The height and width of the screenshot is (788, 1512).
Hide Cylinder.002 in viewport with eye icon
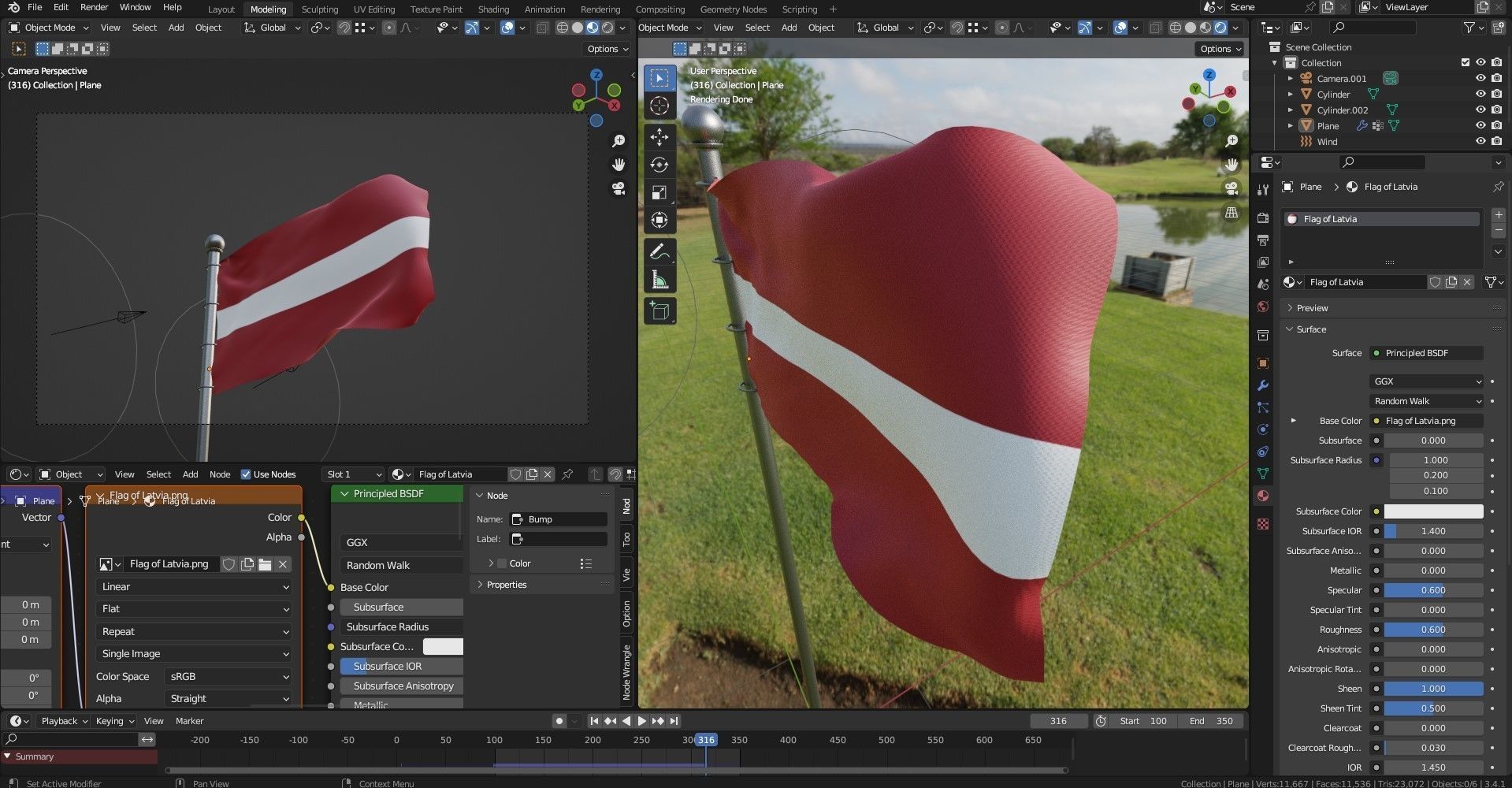tap(1480, 110)
